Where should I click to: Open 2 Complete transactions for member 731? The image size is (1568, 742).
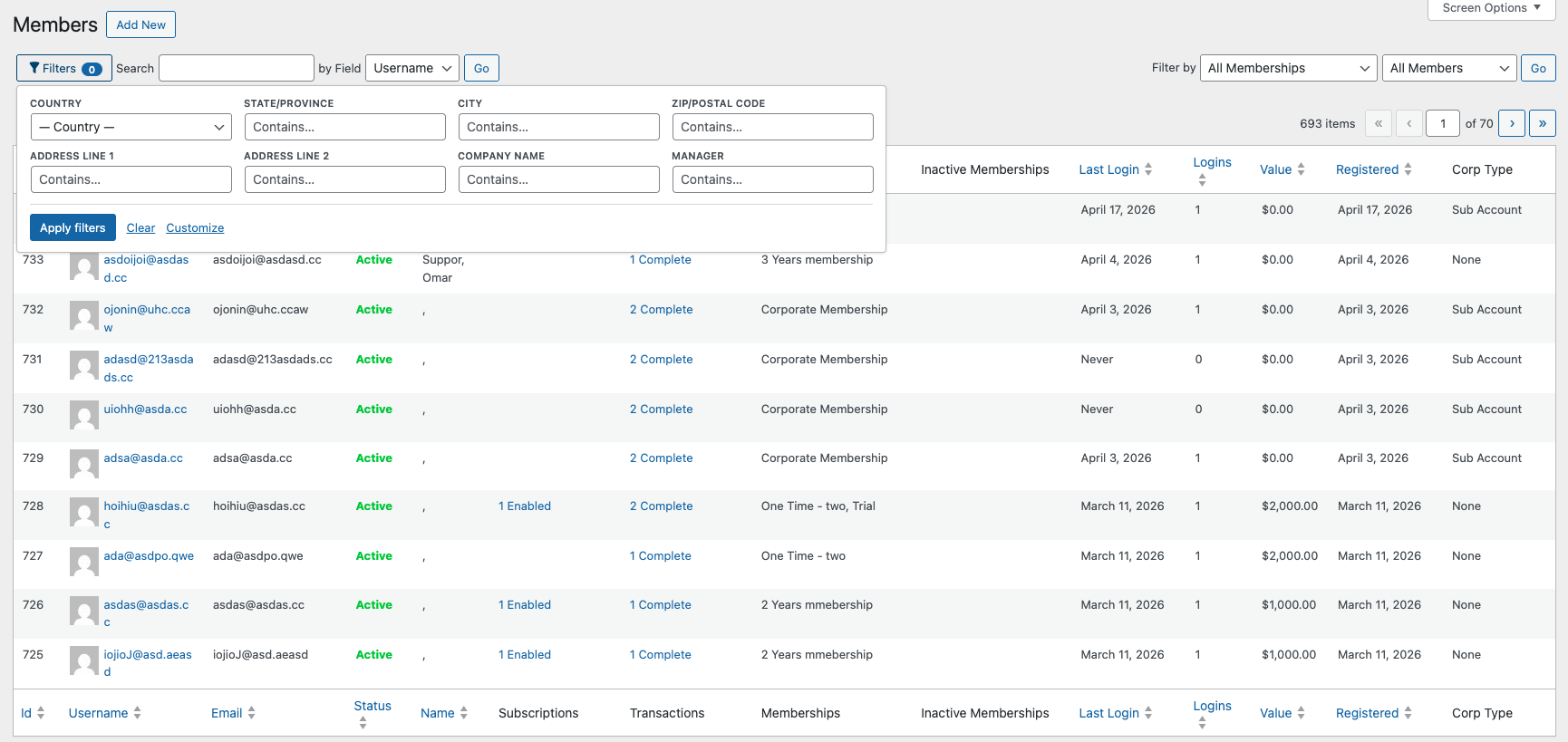coord(662,359)
